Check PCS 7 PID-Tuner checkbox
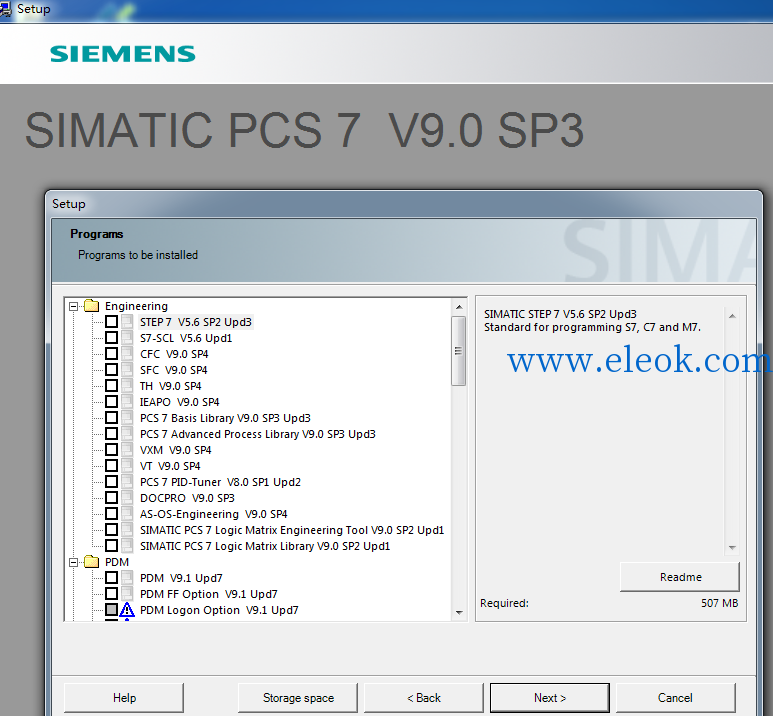 point(111,482)
